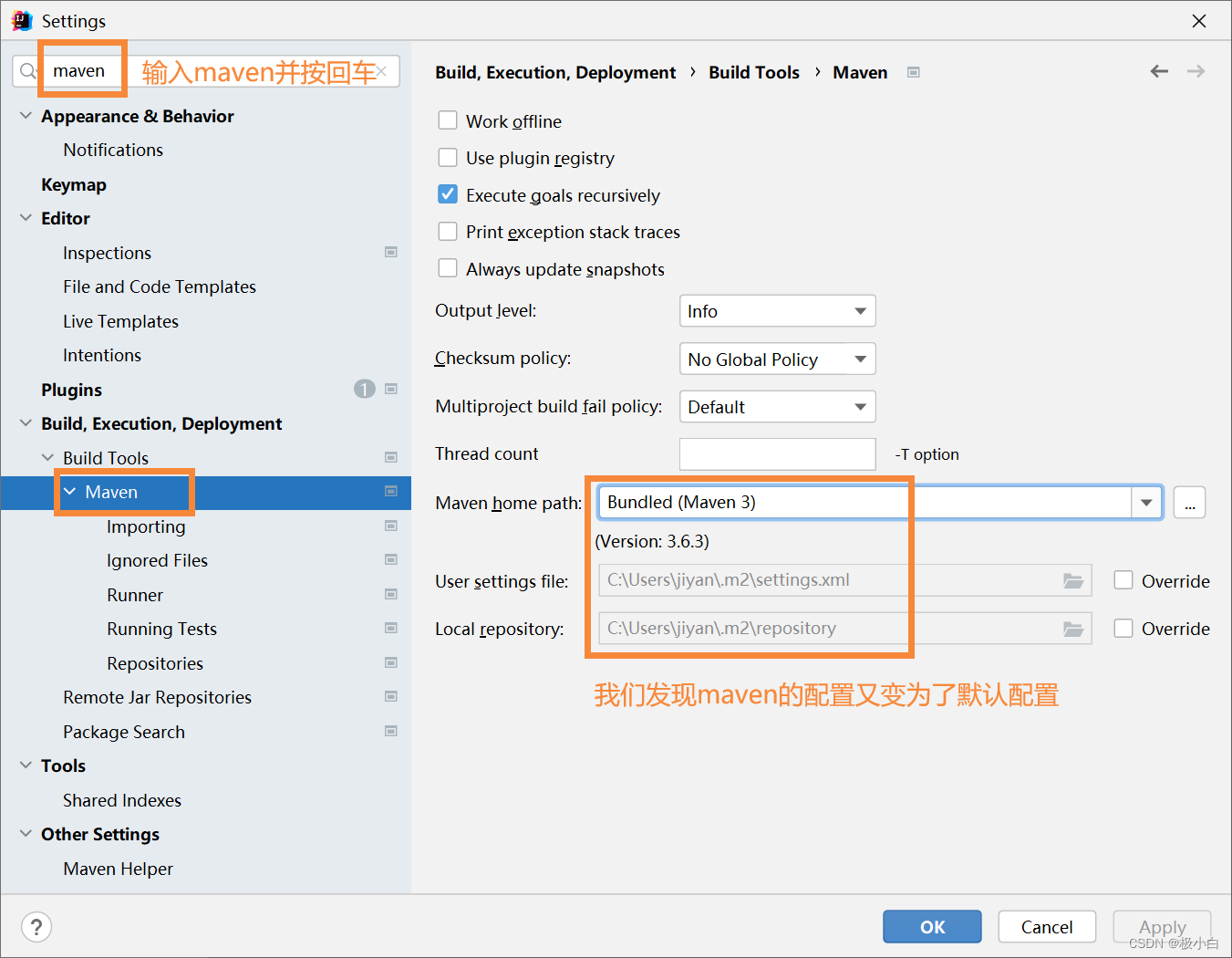Select Live Templates in tree

[120, 321]
